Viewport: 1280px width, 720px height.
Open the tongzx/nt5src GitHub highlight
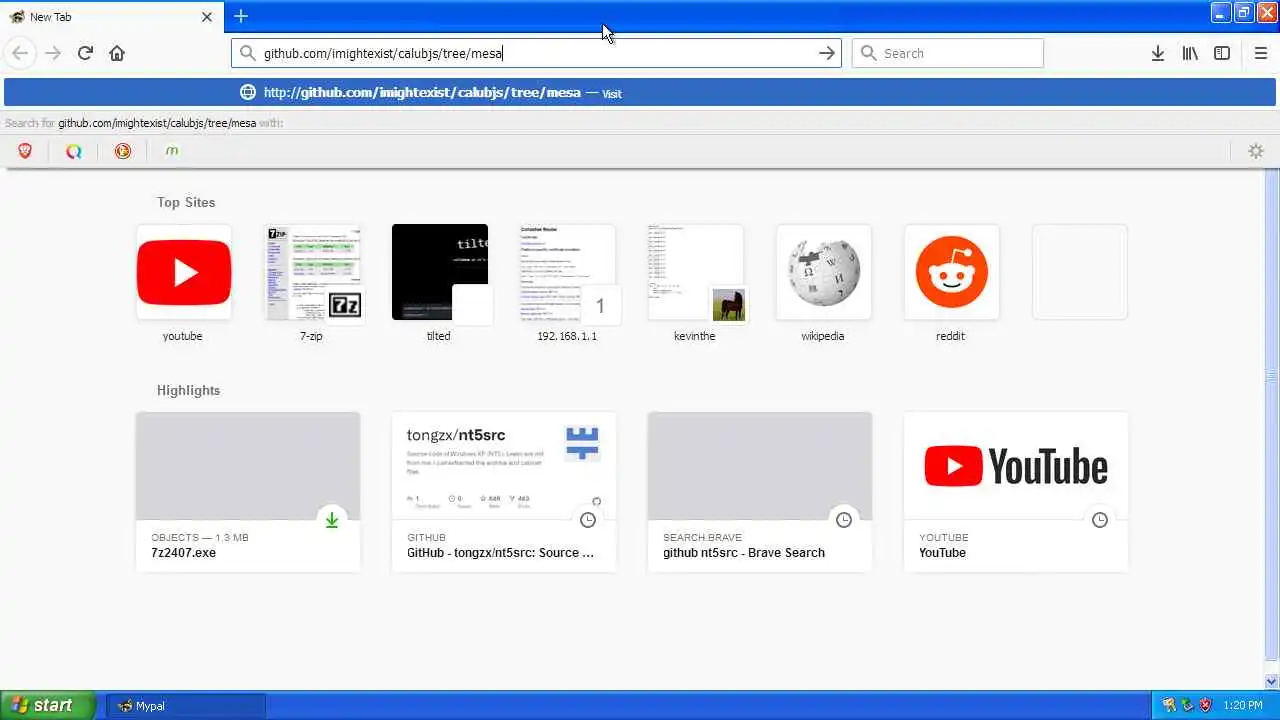[x=504, y=491]
